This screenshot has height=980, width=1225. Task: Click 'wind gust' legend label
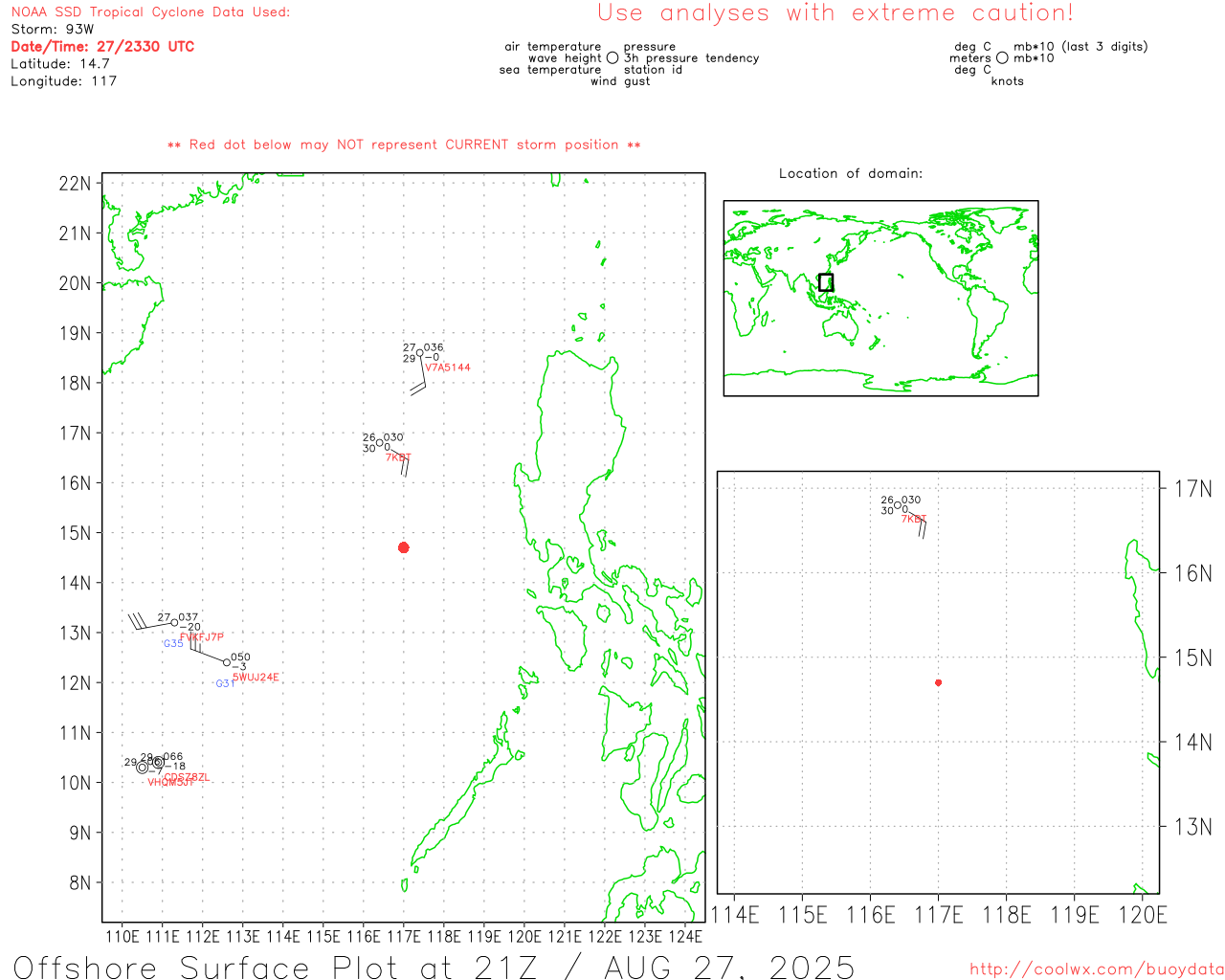point(620,81)
